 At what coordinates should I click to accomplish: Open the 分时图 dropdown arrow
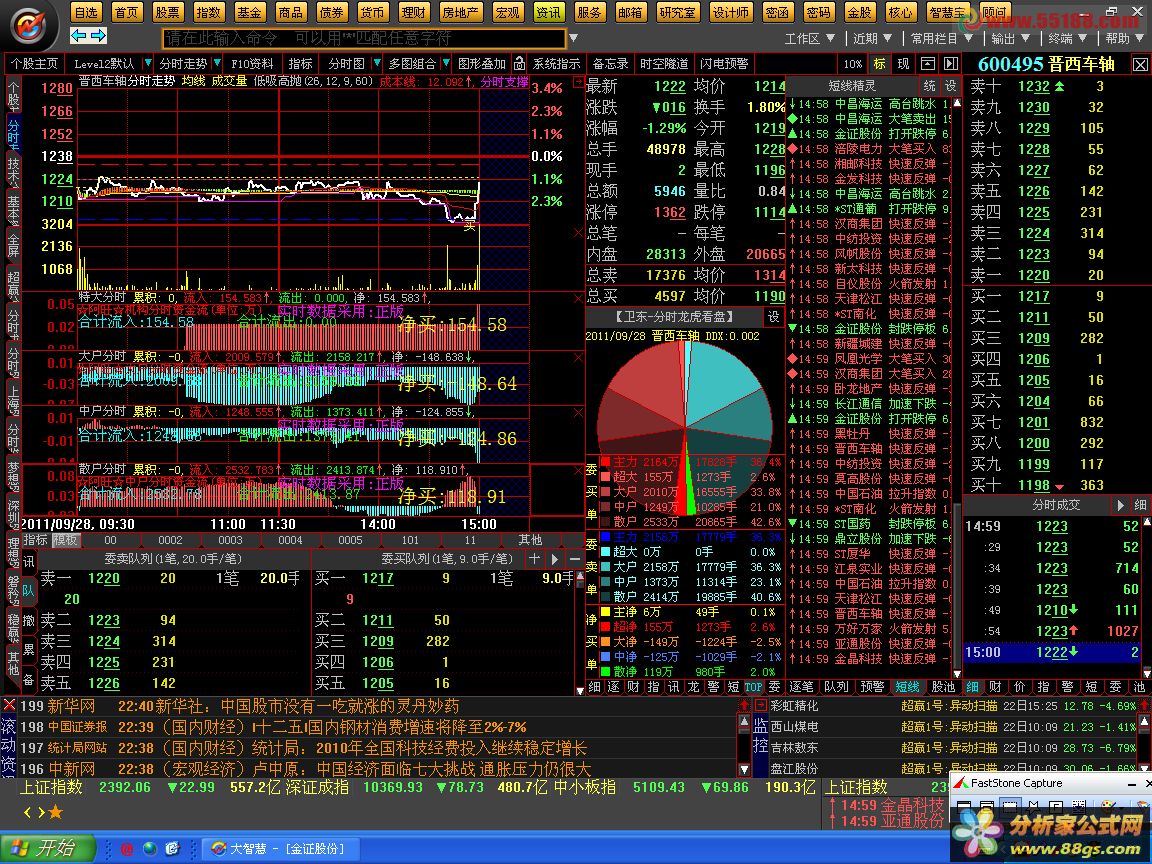(377, 64)
